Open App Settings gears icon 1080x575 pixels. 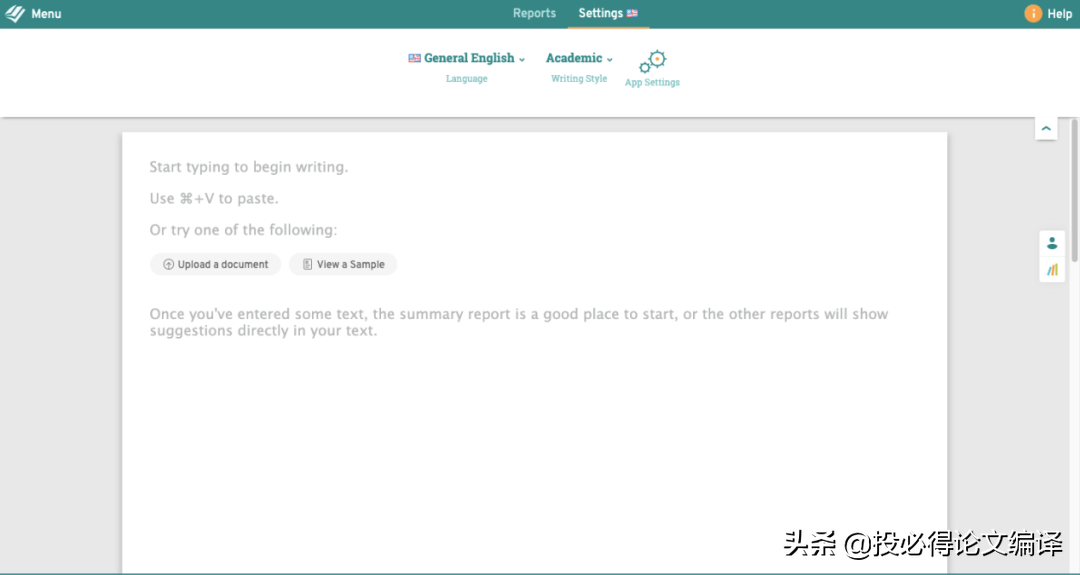[652, 61]
